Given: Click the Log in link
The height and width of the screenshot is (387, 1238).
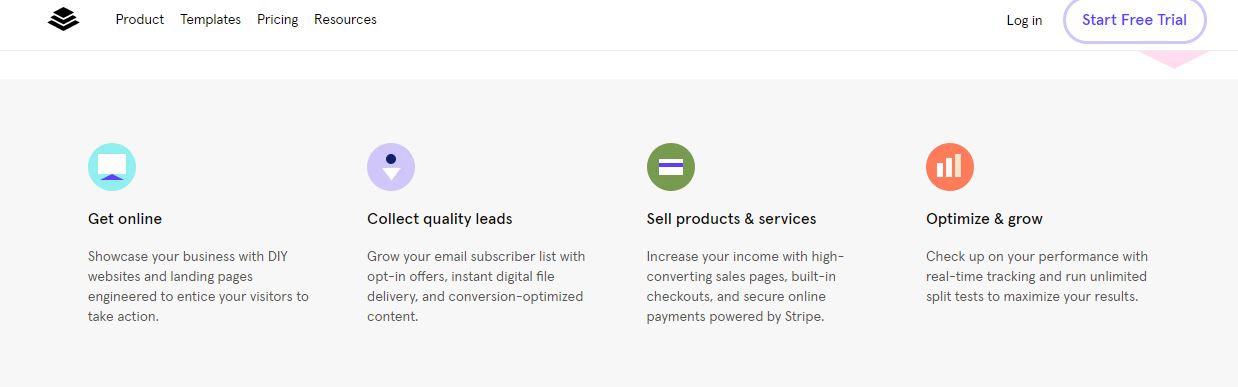Looking at the screenshot, I should (1024, 20).
